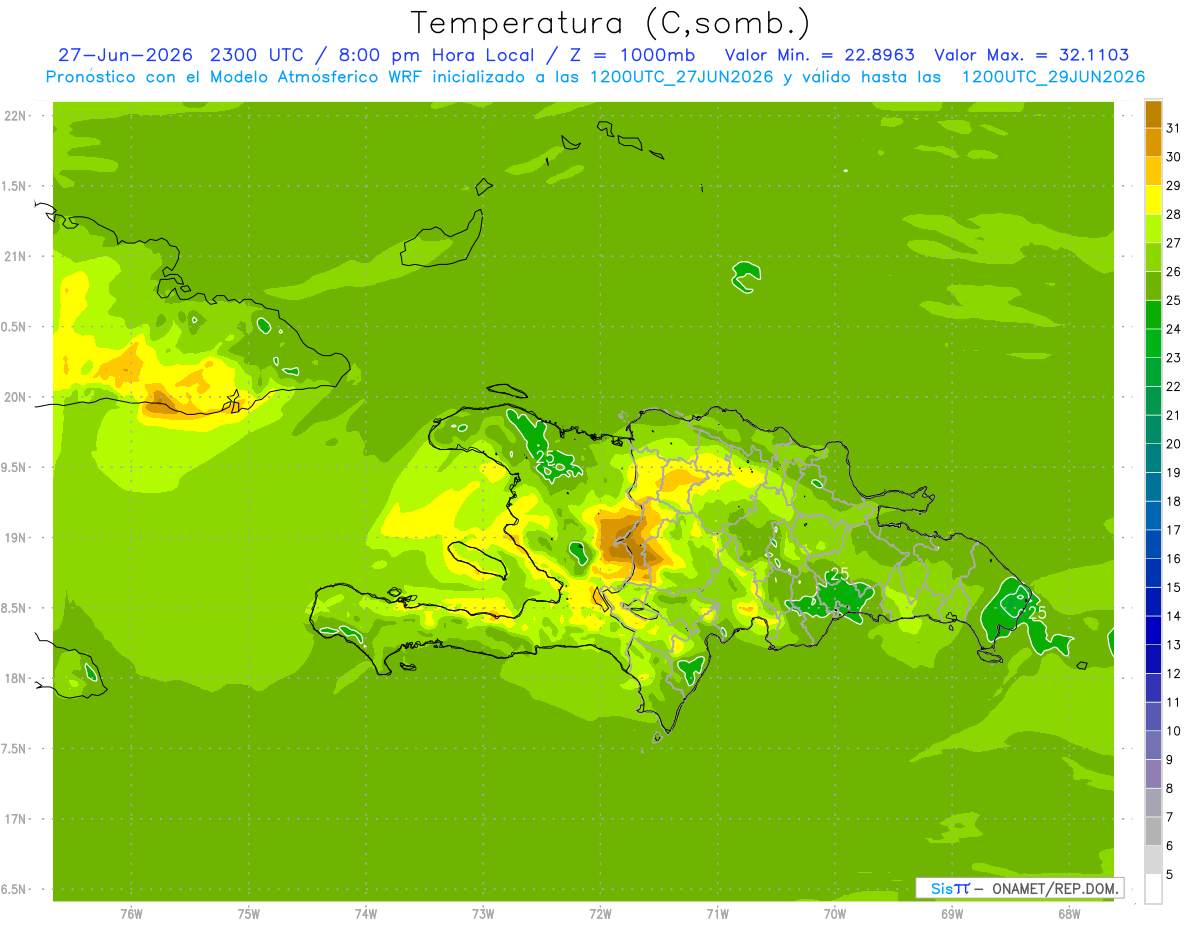Click "1200UTC_29JUN2026" valid-until time text
The height and width of the screenshot is (927, 1200).
click(1053, 77)
